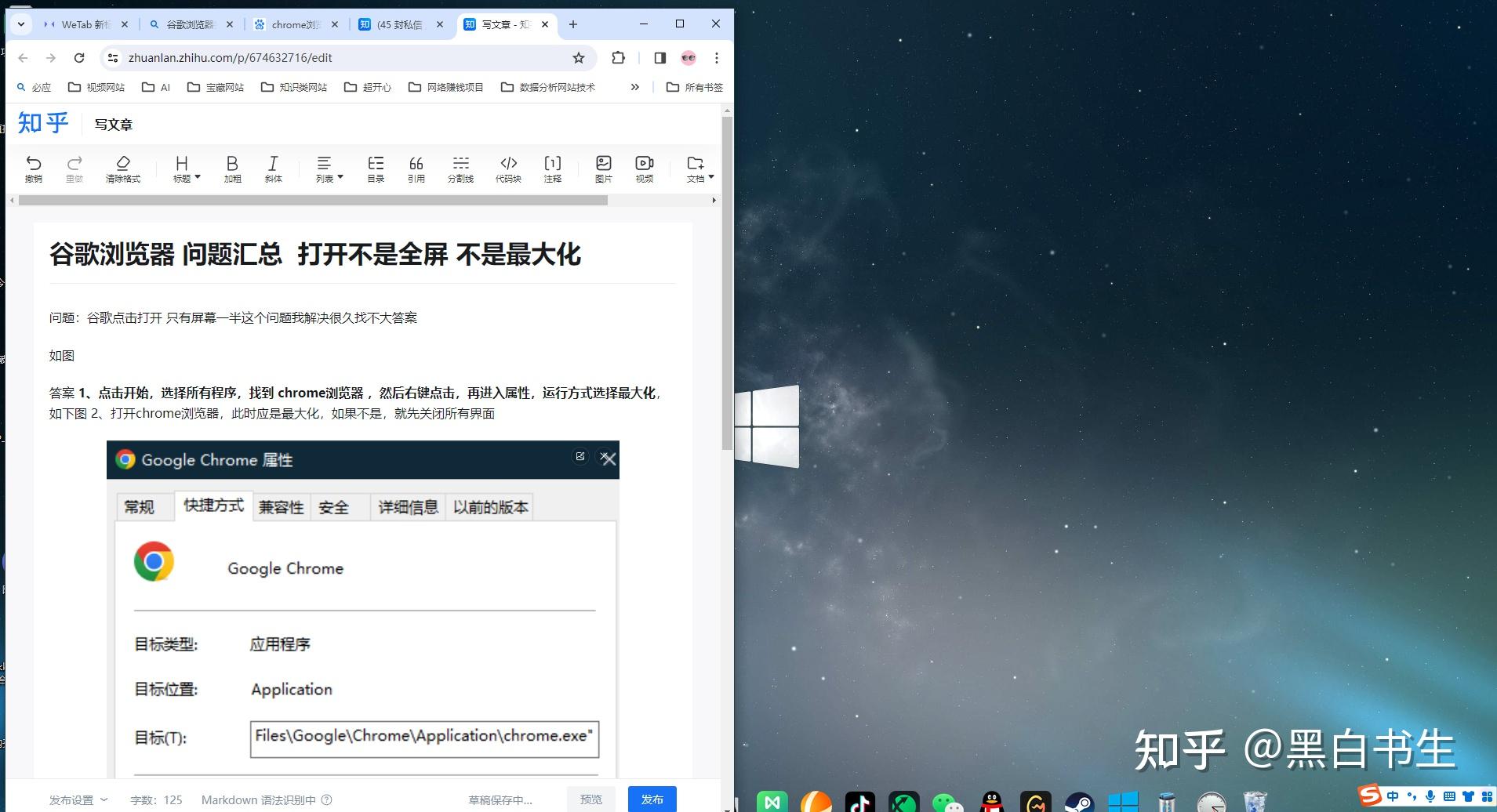Toggle Sogou Chinese/English mode (中)

[x=1393, y=796]
